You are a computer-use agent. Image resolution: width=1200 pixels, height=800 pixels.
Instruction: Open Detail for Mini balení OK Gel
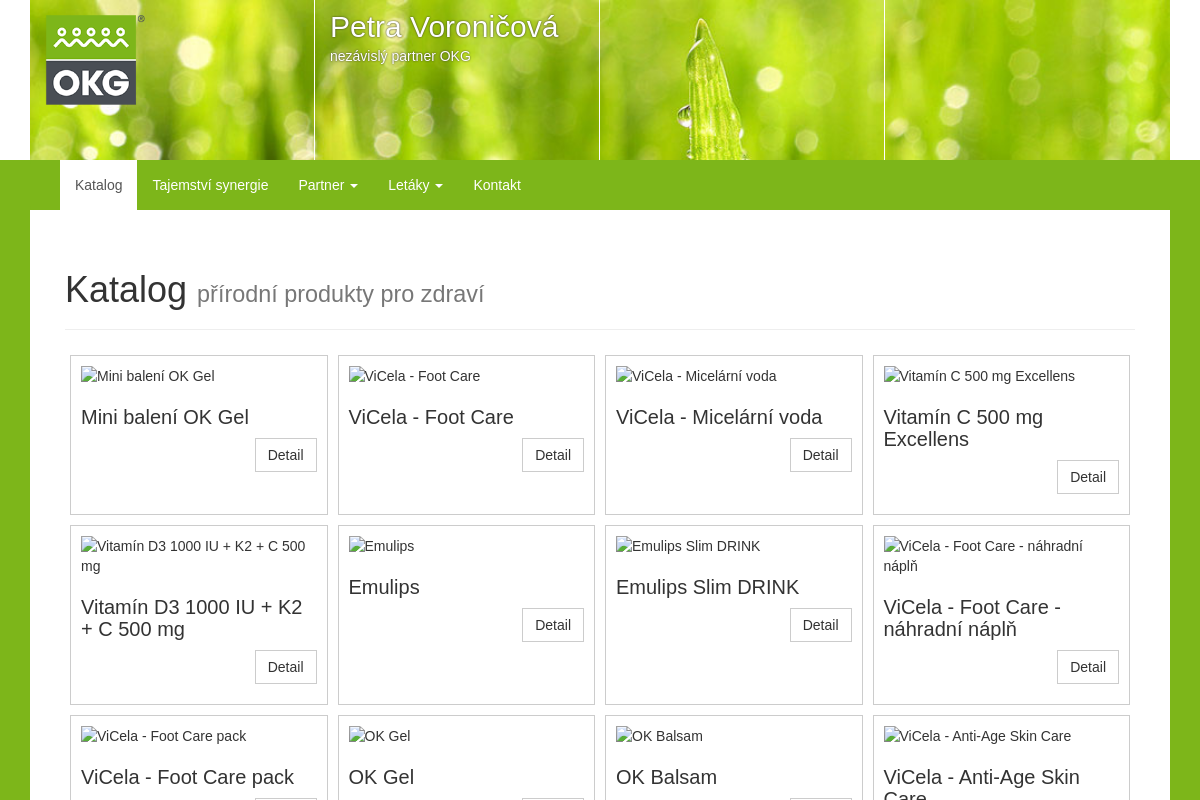click(x=285, y=455)
